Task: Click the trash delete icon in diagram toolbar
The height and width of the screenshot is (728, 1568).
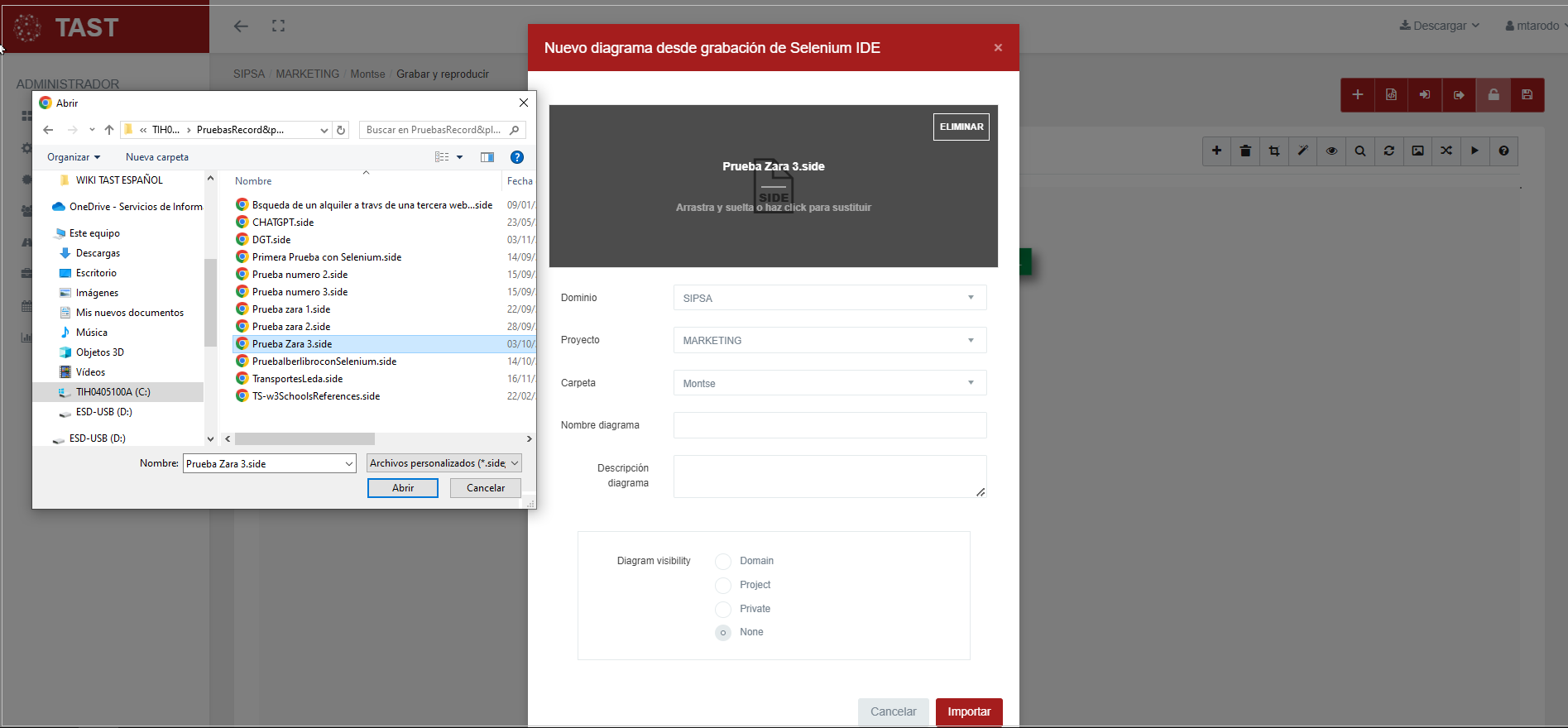Action: (x=1245, y=151)
